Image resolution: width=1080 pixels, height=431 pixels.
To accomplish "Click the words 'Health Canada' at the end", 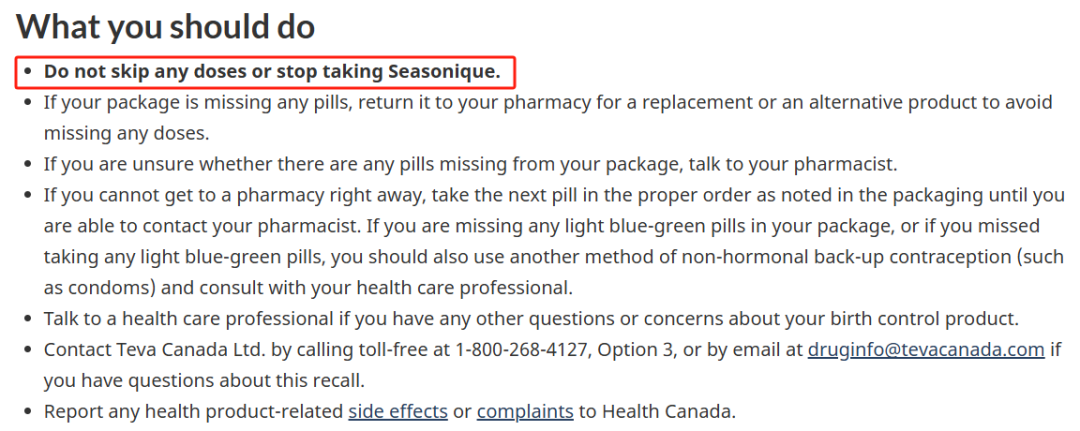I will click(x=665, y=412).
